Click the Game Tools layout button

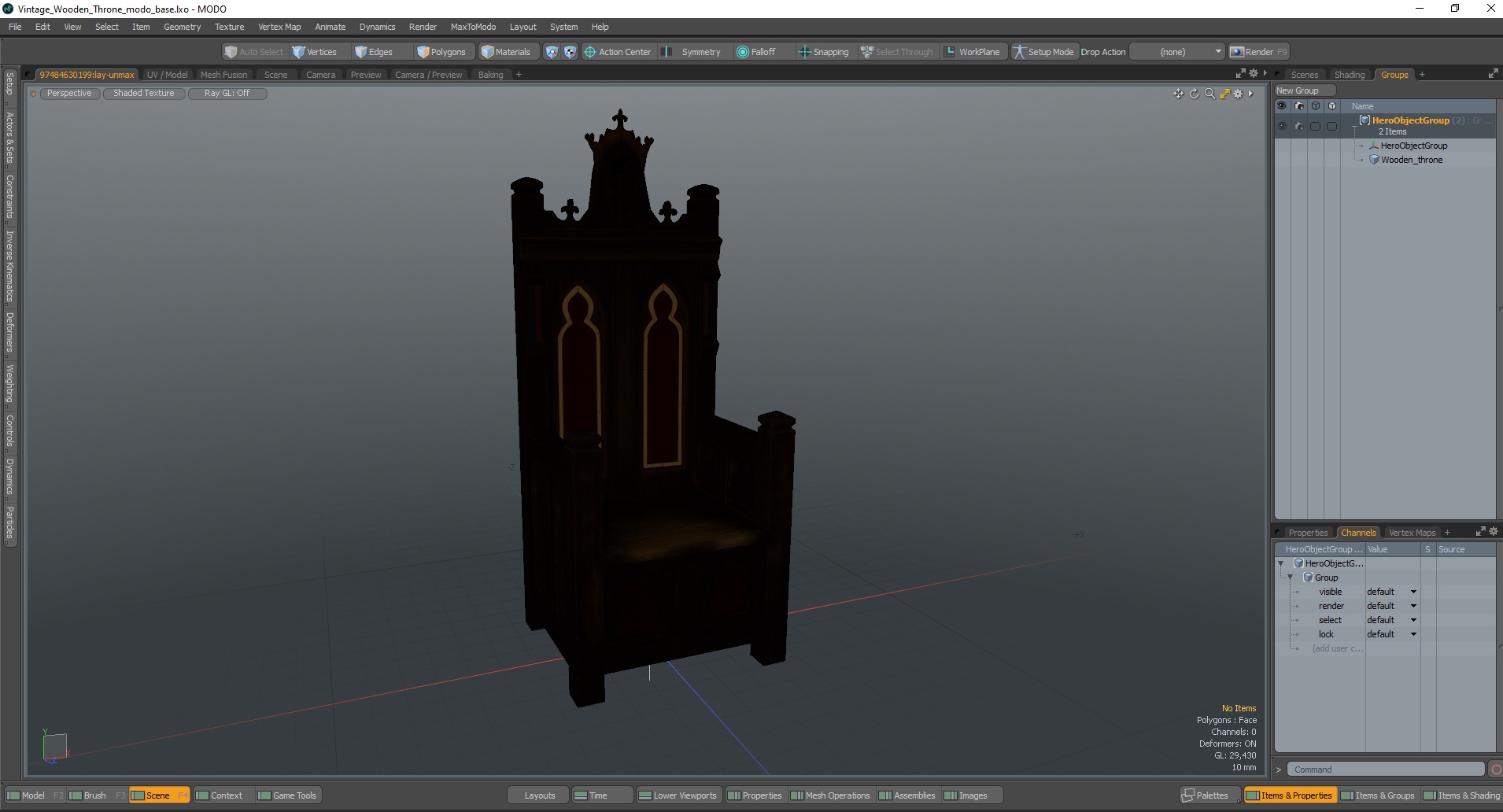(287, 795)
